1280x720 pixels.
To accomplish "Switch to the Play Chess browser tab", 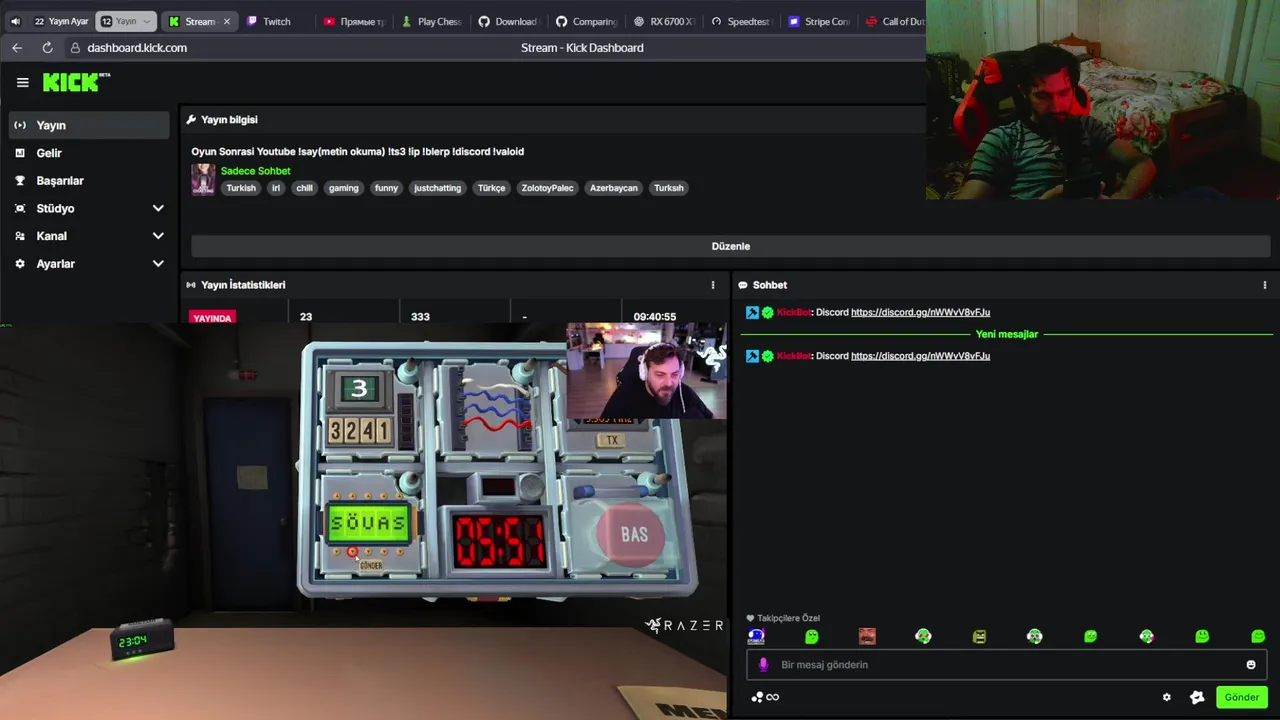I will (431, 21).
